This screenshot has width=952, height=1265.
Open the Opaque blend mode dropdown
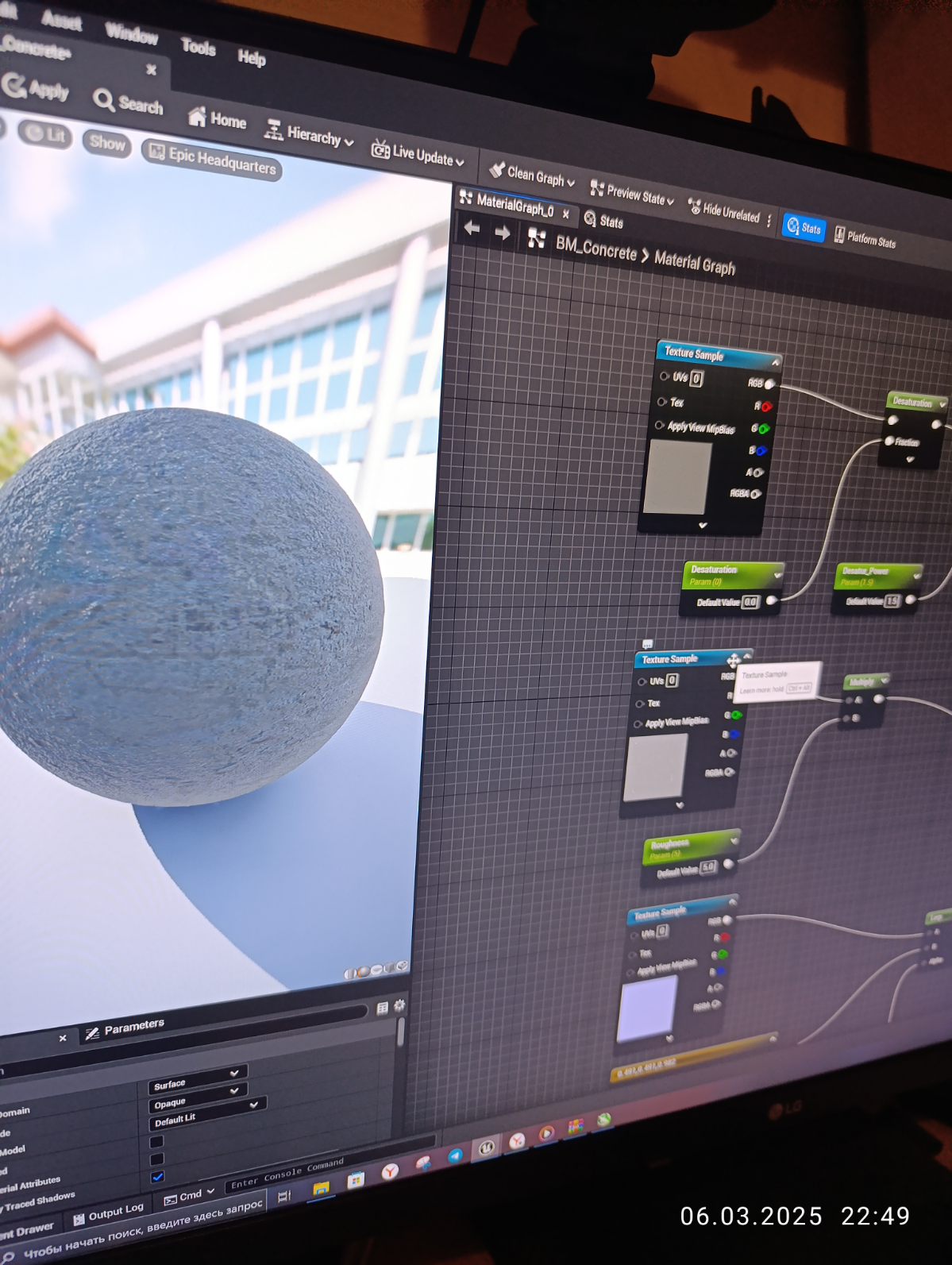[198, 1098]
